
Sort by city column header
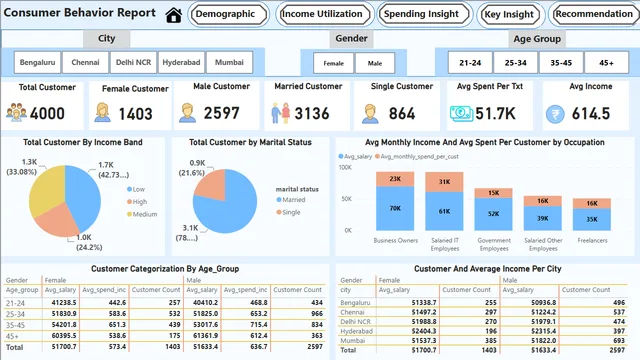pyautogui.click(x=346, y=290)
